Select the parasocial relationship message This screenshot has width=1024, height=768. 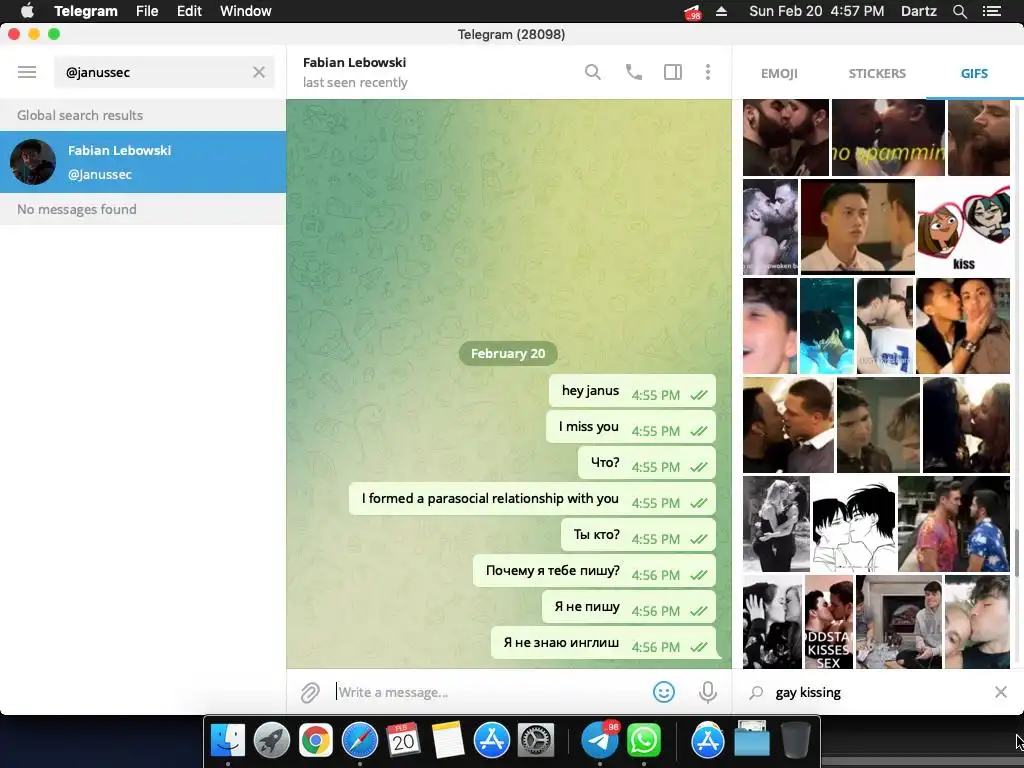pos(532,498)
